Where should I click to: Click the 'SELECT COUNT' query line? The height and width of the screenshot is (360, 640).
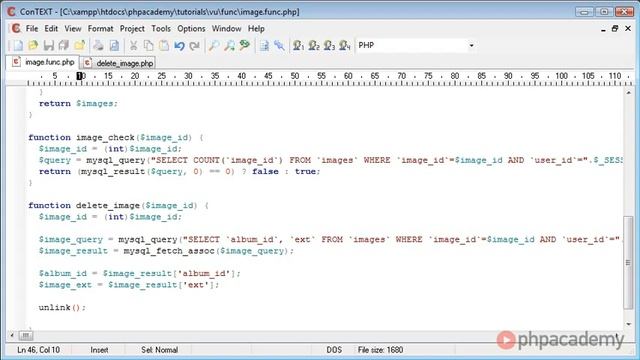pos(331,160)
